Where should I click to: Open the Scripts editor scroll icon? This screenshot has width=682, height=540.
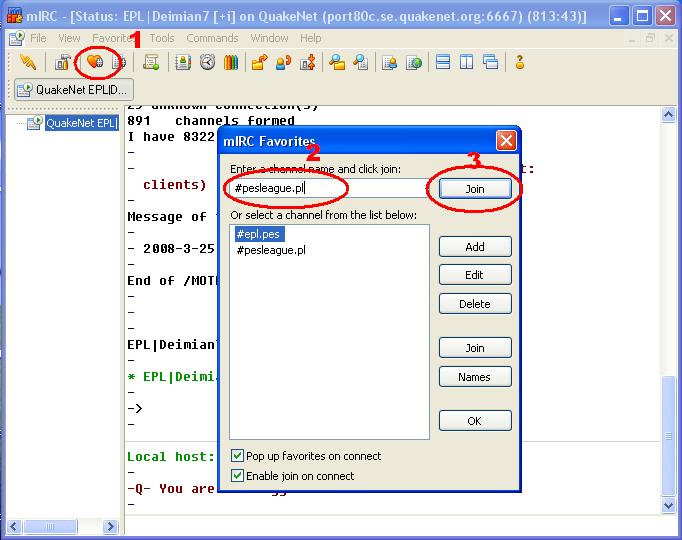click(151, 63)
